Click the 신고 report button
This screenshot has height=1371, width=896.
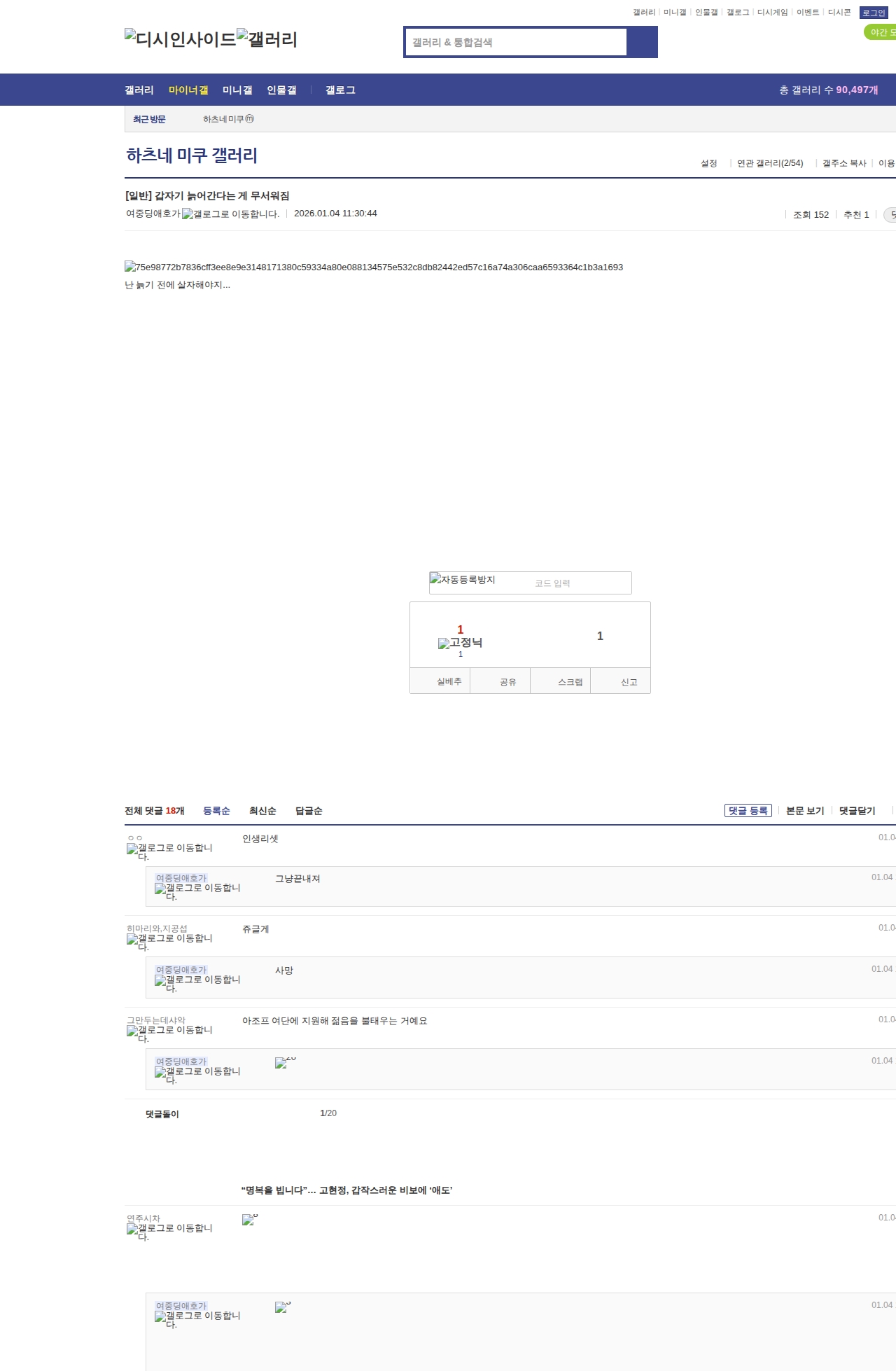[629, 682]
